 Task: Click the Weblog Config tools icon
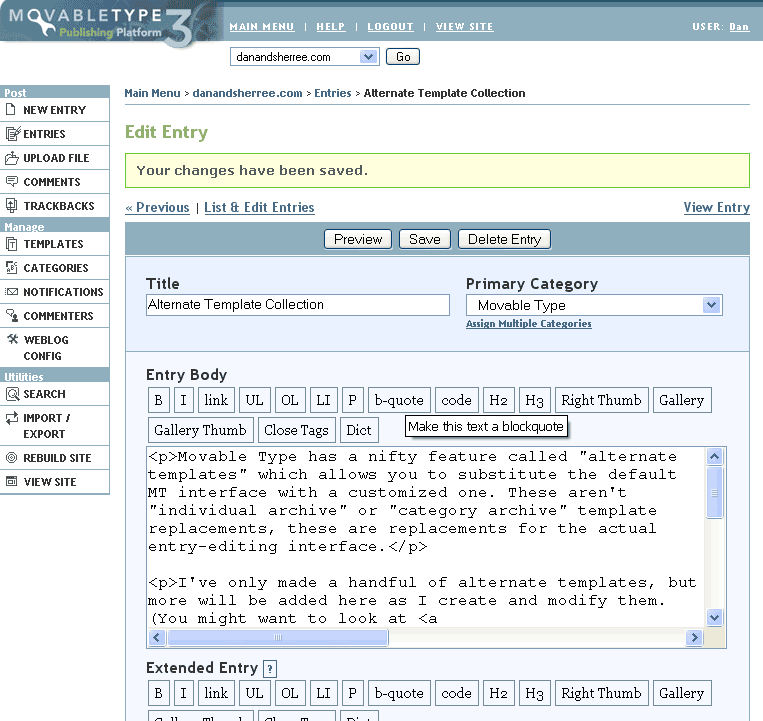tap(13, 339)
